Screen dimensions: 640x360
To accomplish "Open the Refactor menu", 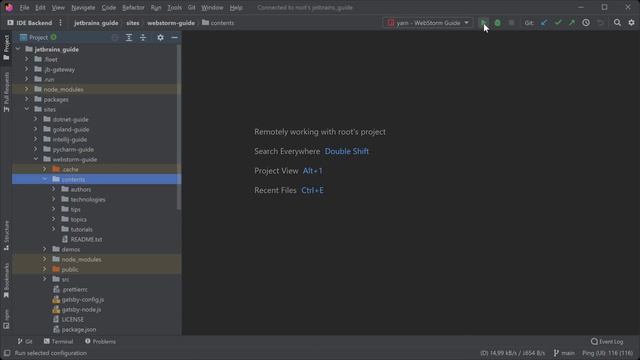I will pyautogui.click(x=133, y=7).
